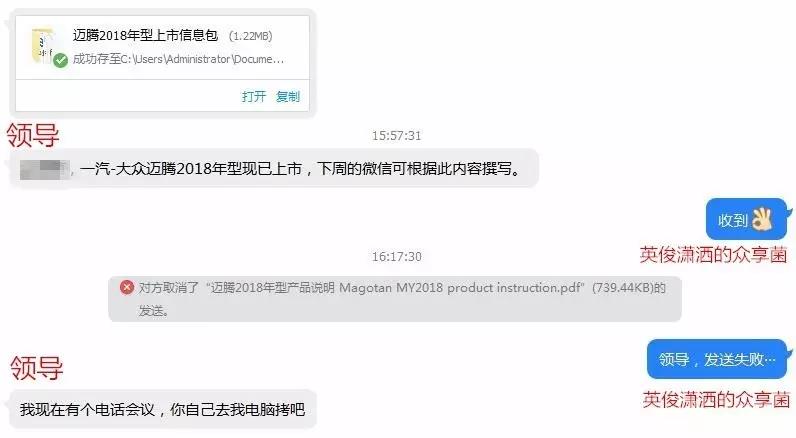Click the lower 英俊潇洒的众享菌 sender label

tap(716, 400)
